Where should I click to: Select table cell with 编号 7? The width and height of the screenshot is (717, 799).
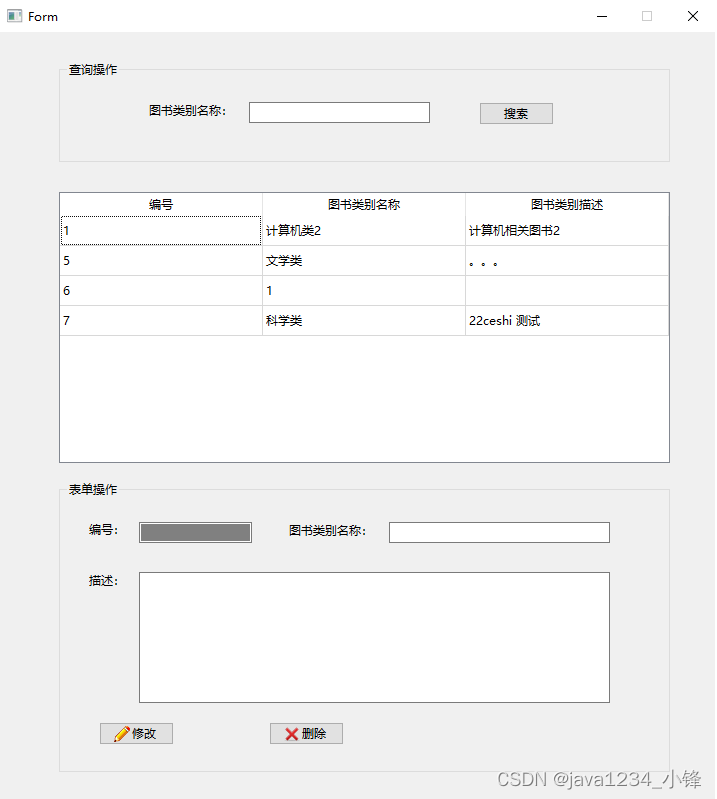coord(162,322)
